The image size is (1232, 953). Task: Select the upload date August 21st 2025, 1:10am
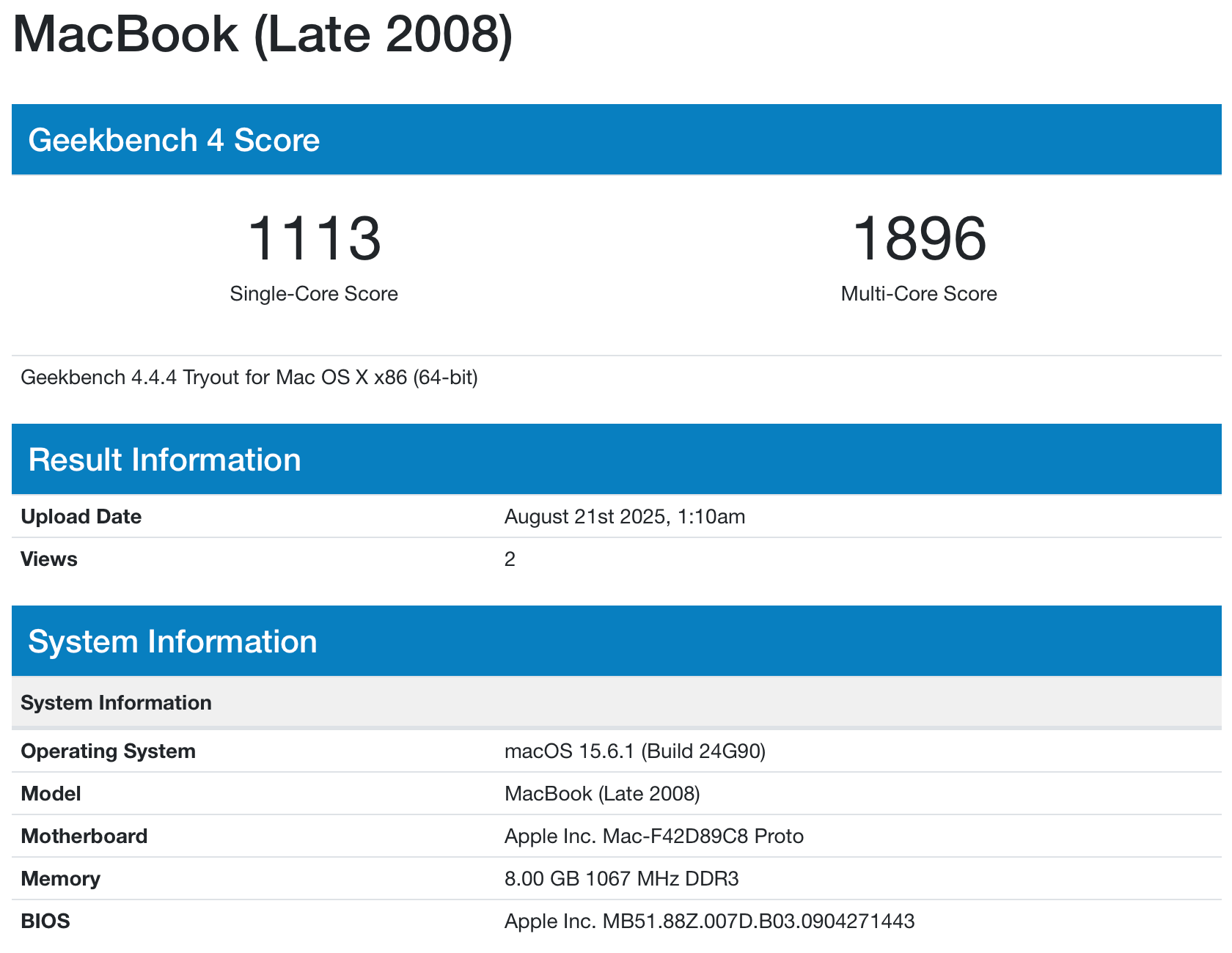(x=625, y=517)
